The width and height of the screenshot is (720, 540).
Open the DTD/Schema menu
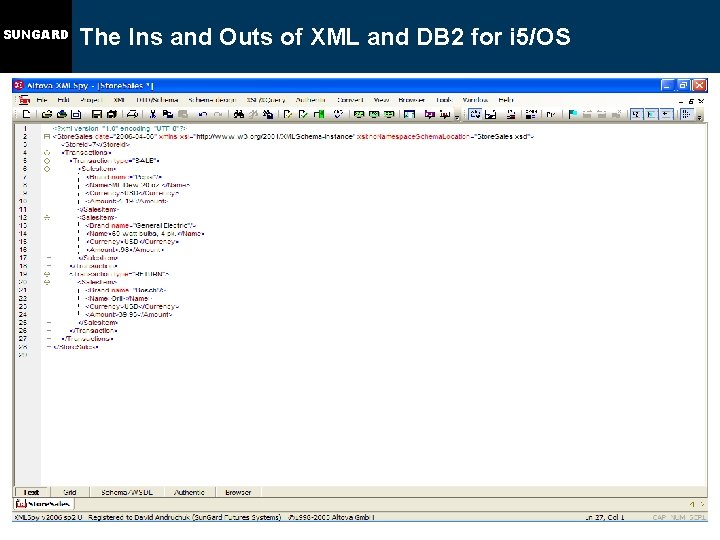pyautogui.click(x=157, y=100)
